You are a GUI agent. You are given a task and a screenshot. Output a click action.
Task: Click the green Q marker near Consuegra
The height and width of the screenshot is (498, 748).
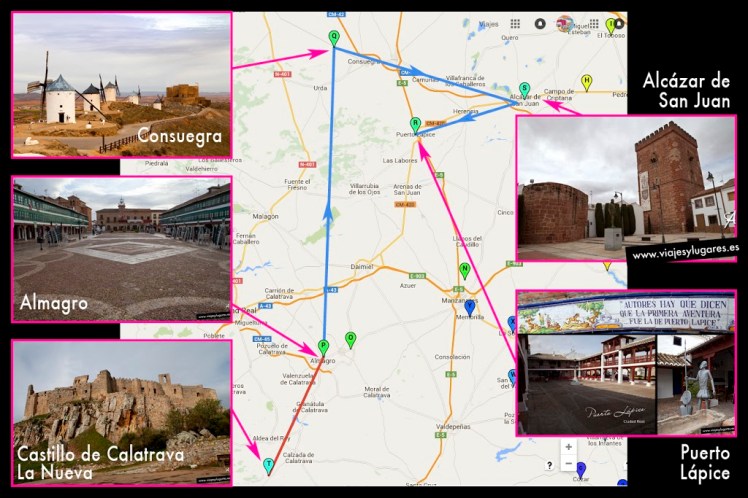tap(334, 38)
